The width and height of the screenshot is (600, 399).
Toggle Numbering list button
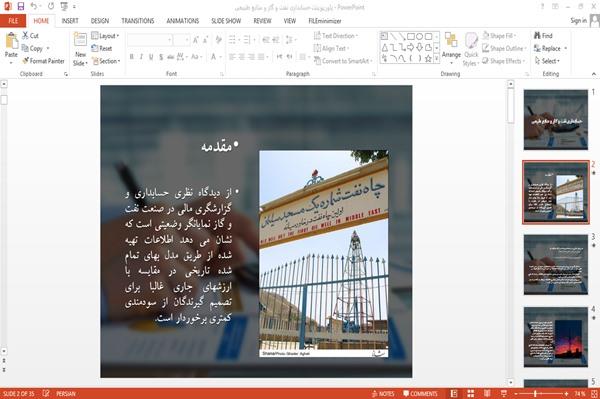click(x=247, y=40)
